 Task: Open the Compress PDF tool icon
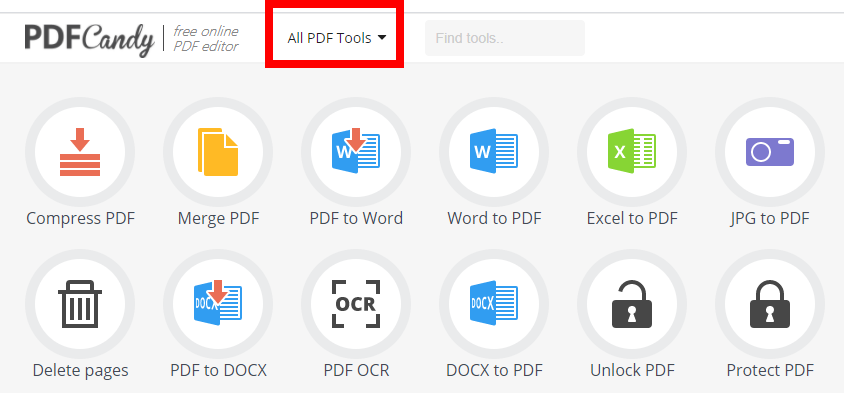click(x=80, y=152)
